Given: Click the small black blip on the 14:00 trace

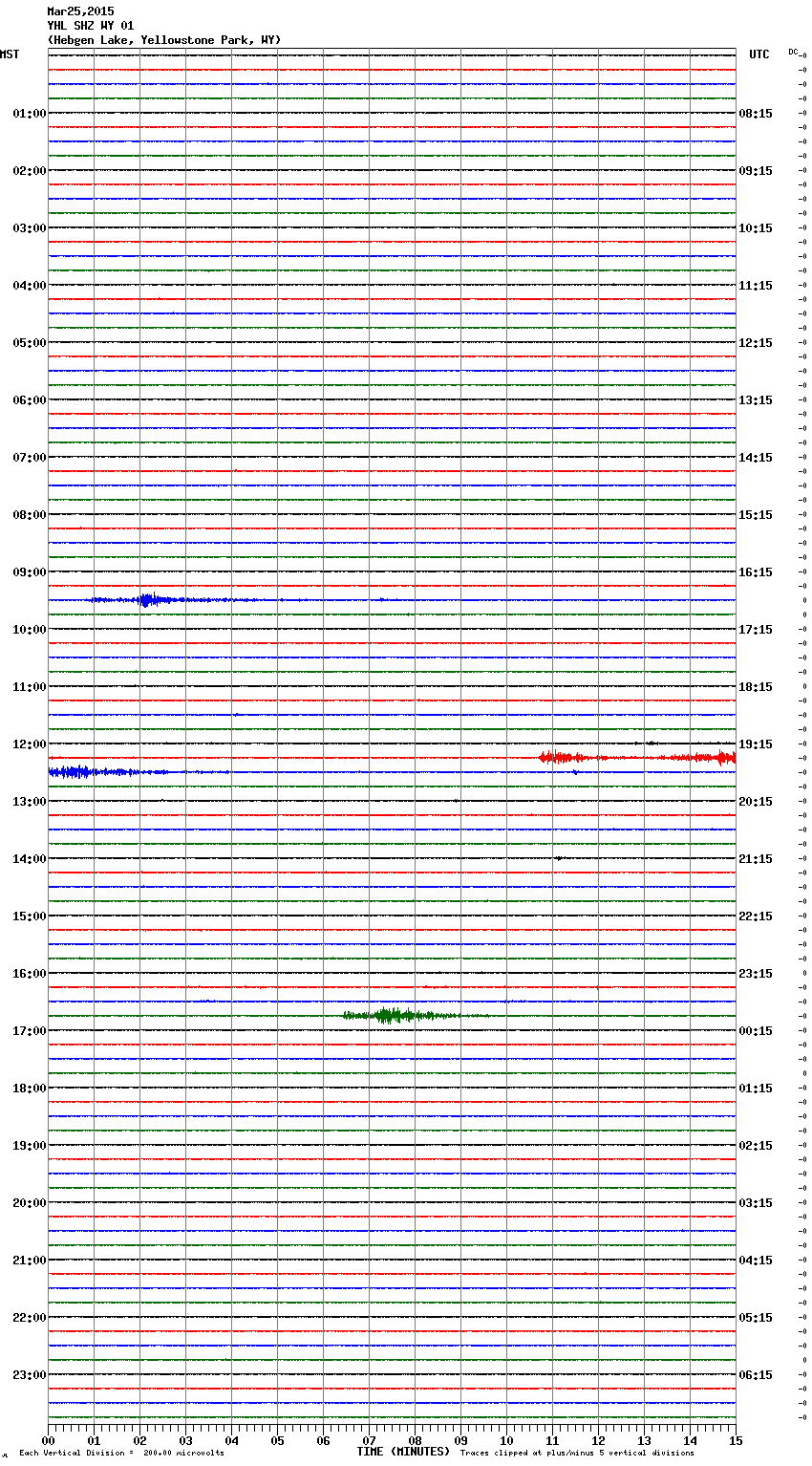Looking at the screenshot, I should 559,858.
